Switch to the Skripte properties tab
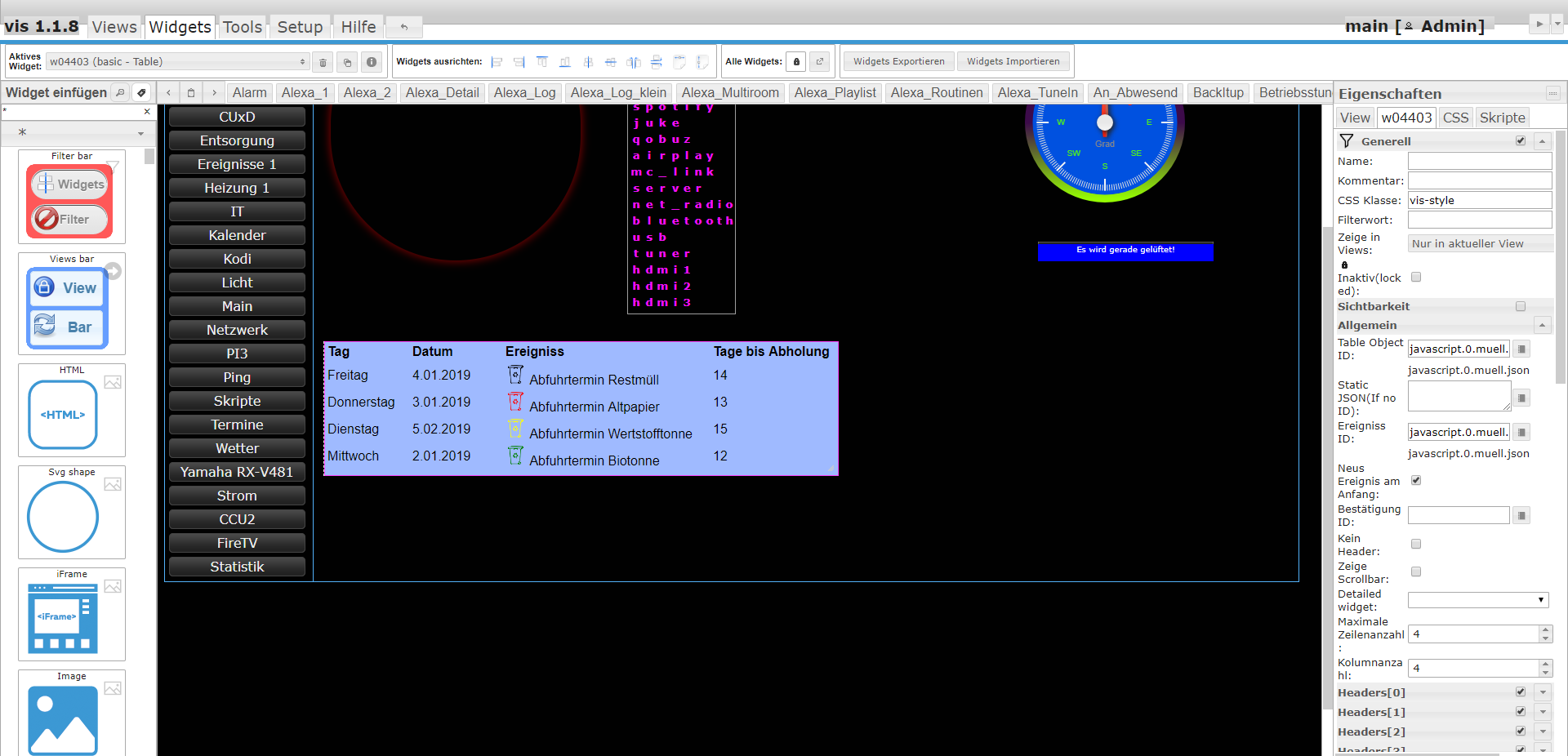The width and height of the screenshot is (1568, 756). (x=1503, y=118)
